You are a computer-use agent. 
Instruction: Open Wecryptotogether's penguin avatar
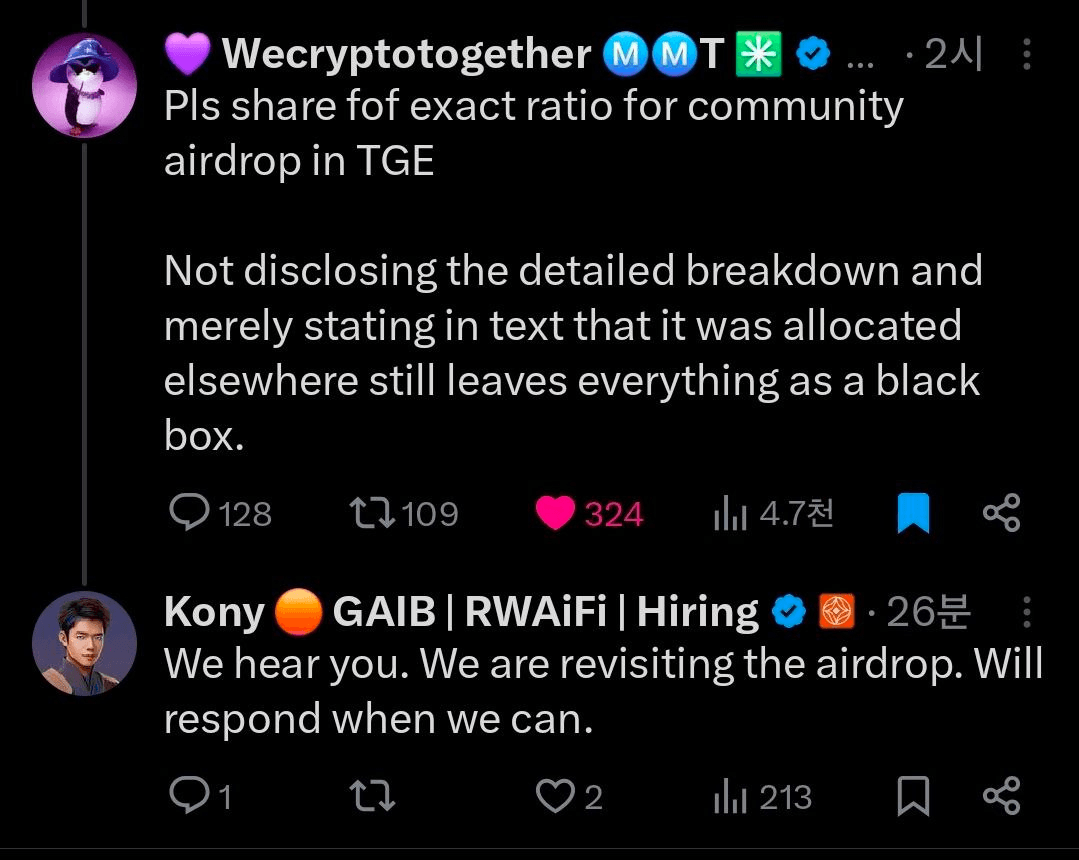[83, 84]
